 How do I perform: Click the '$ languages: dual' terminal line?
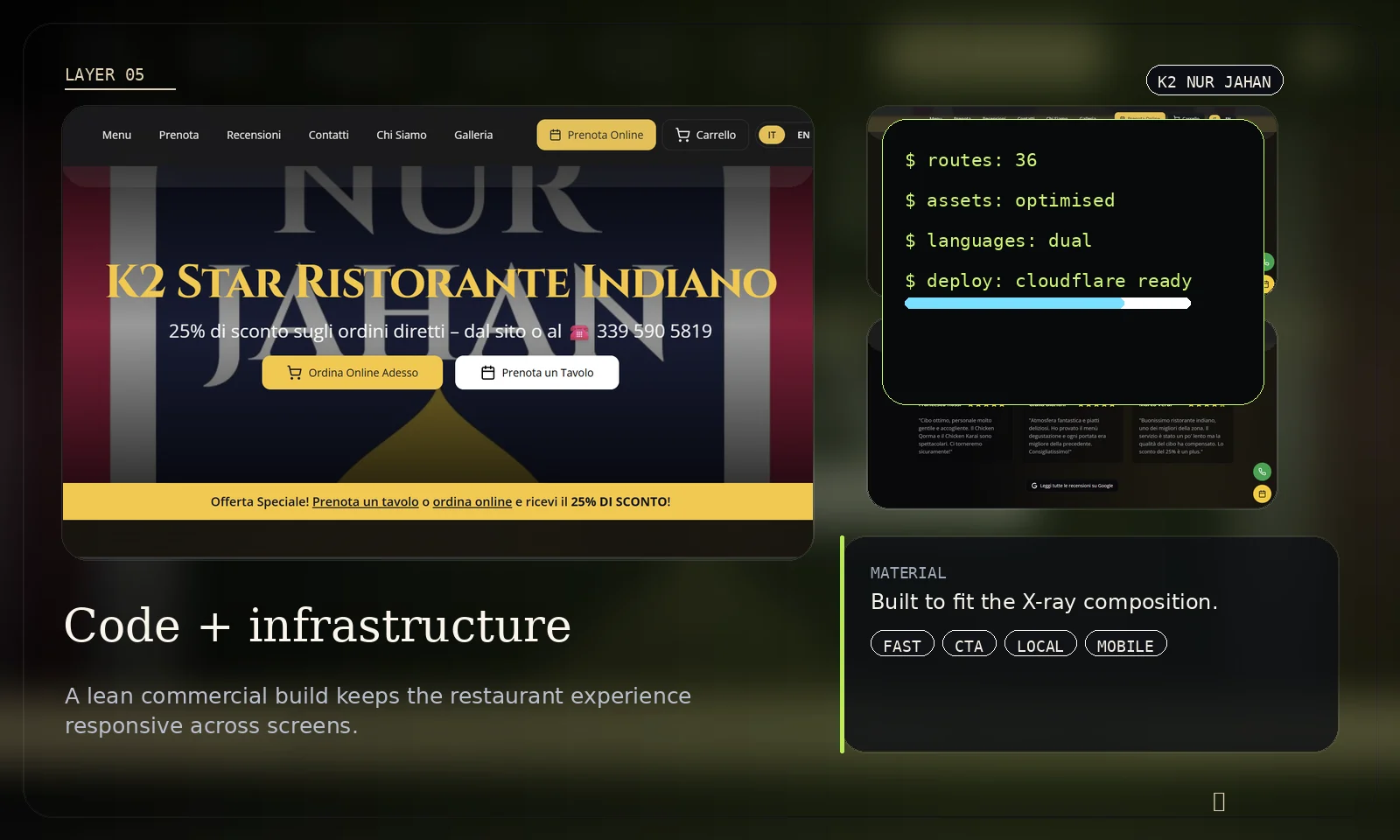tap(998, 241)
